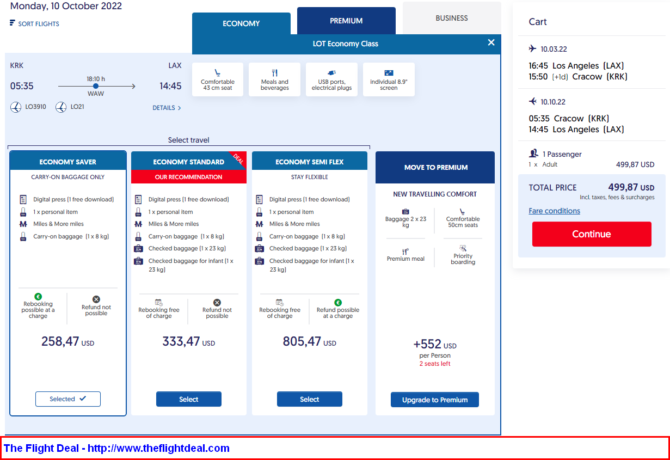Click Economy Standard refund not possible icon
This screenshot has width=670, height=460.
pos(217,302)
